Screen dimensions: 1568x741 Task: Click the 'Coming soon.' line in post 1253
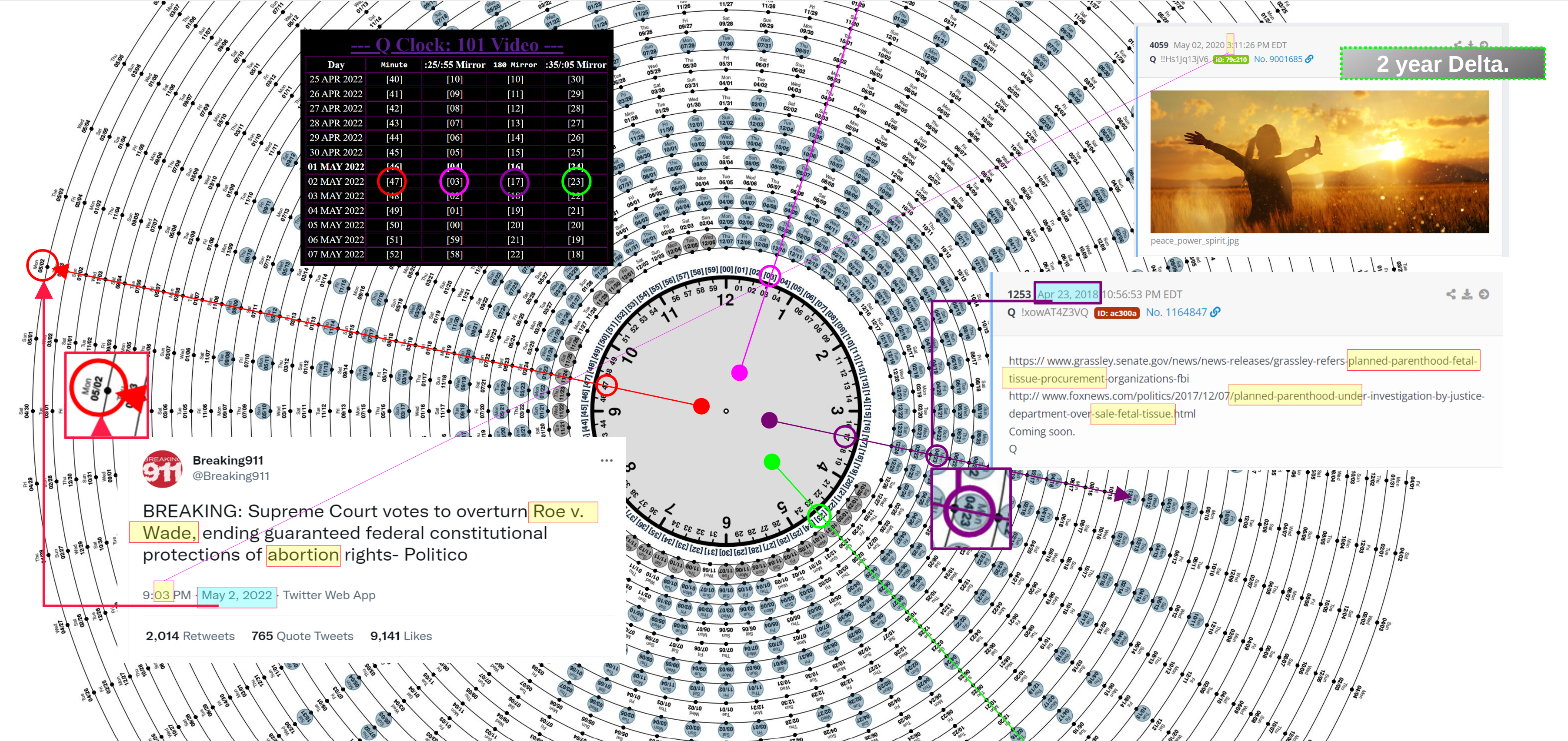point(1041,431)
